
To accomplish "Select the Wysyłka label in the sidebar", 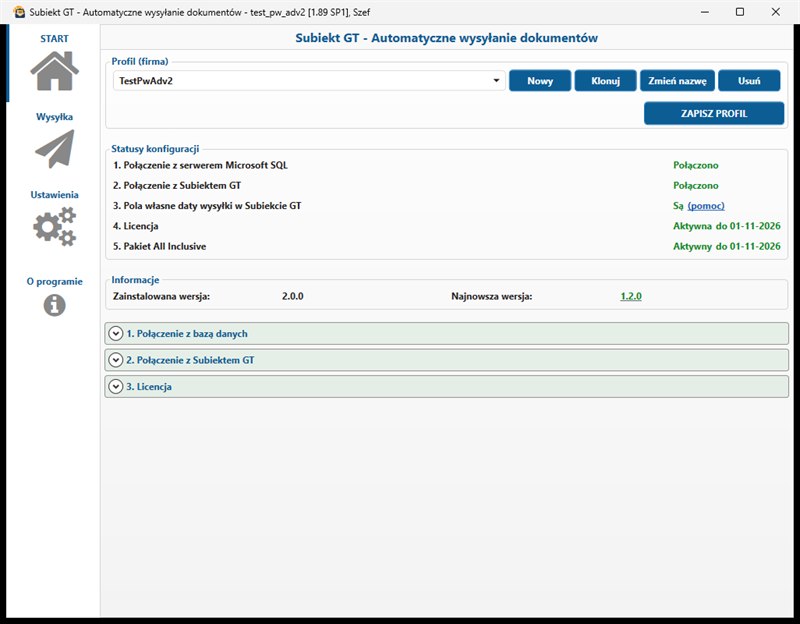I will pos(54,117).
